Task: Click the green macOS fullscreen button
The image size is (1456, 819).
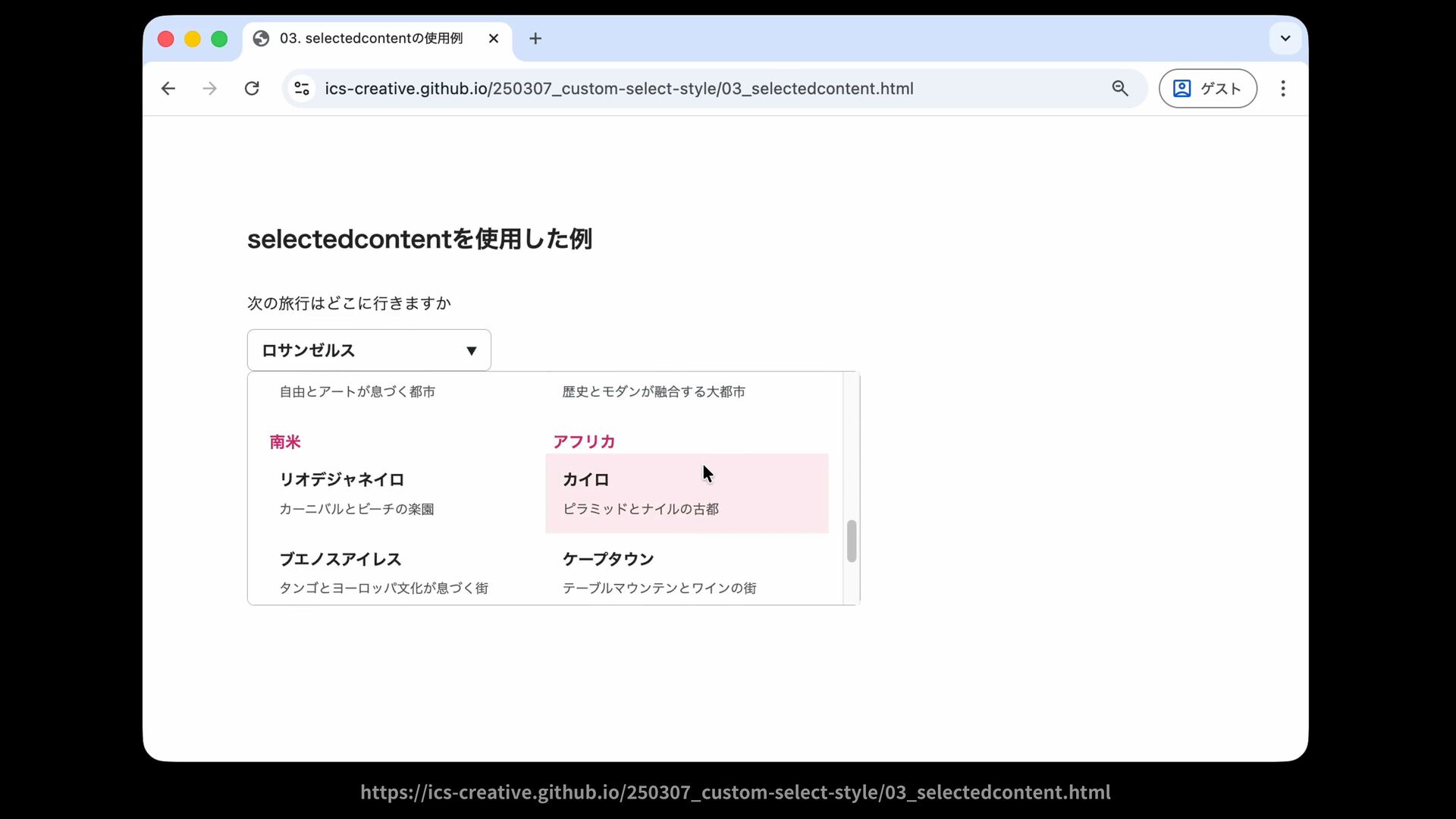Action: point(219,39)
